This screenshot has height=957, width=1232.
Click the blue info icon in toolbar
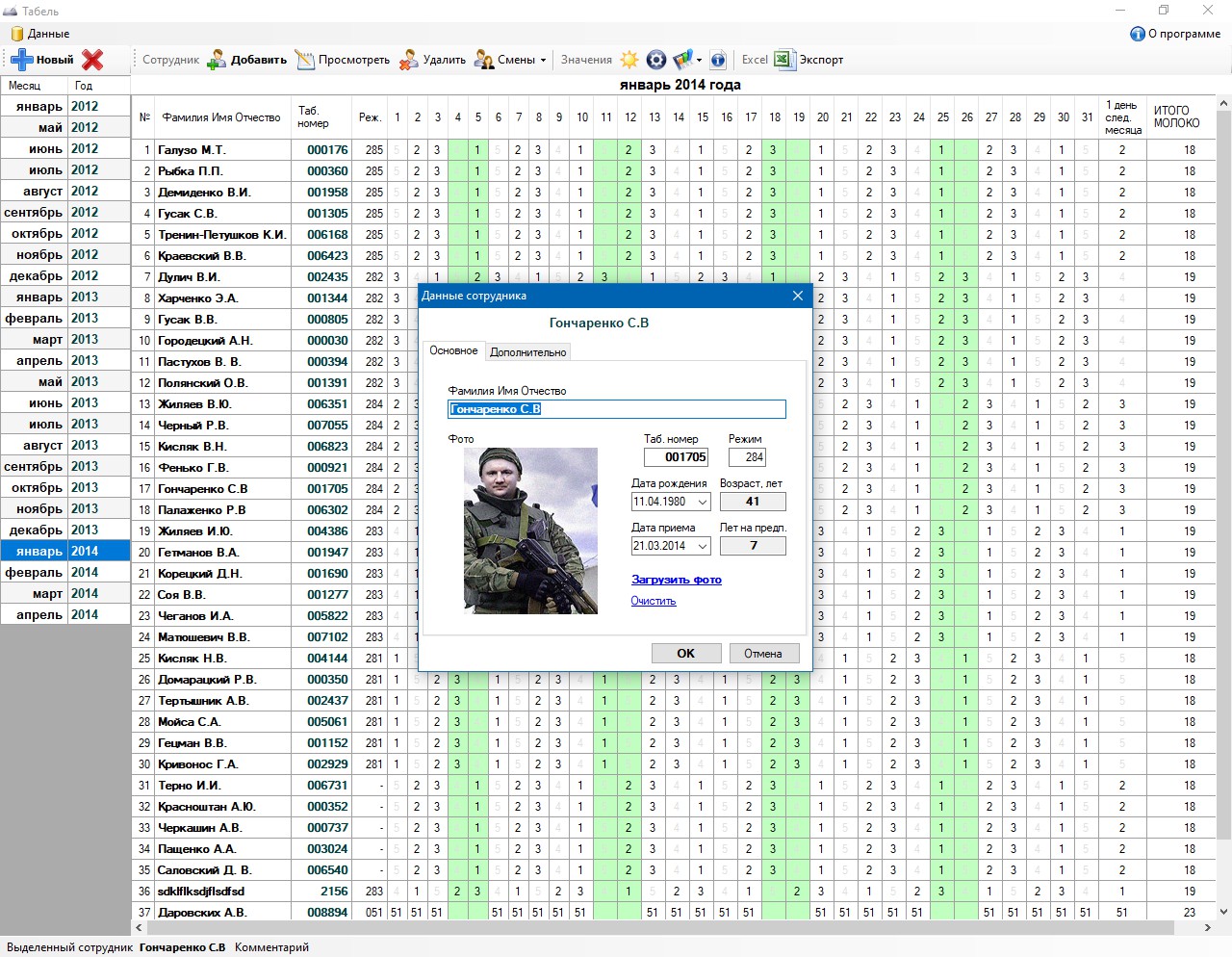pos(718,60)
